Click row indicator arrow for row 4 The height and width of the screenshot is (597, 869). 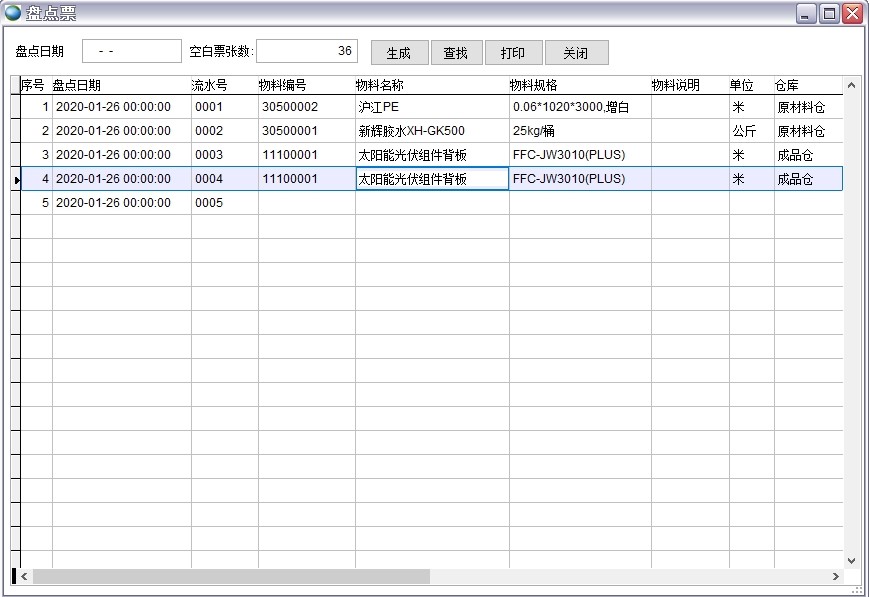(x=16, y=179)
